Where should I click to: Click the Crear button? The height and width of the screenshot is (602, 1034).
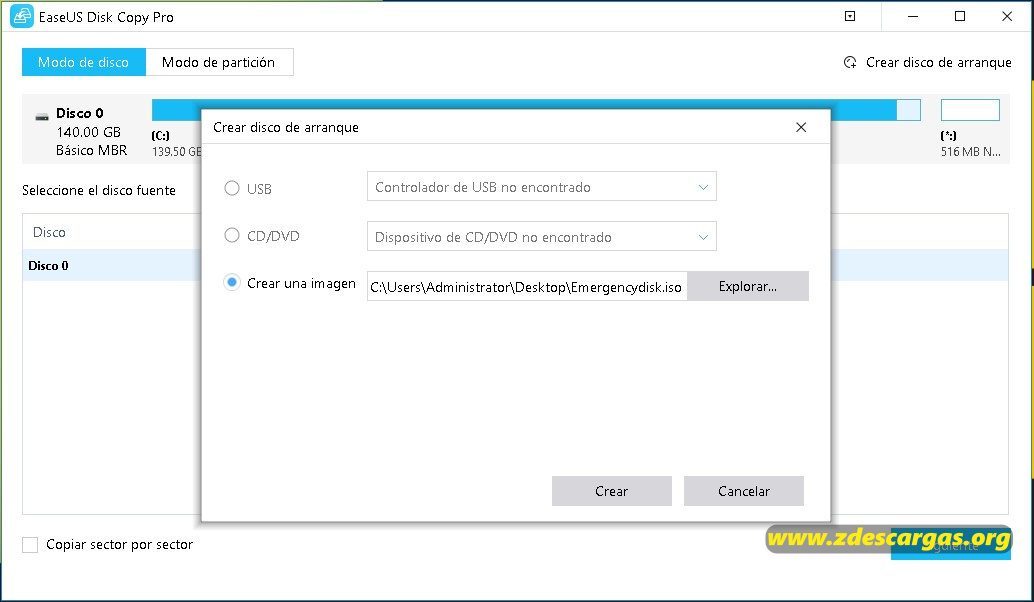pyautogui.click(x=611, y=491)
